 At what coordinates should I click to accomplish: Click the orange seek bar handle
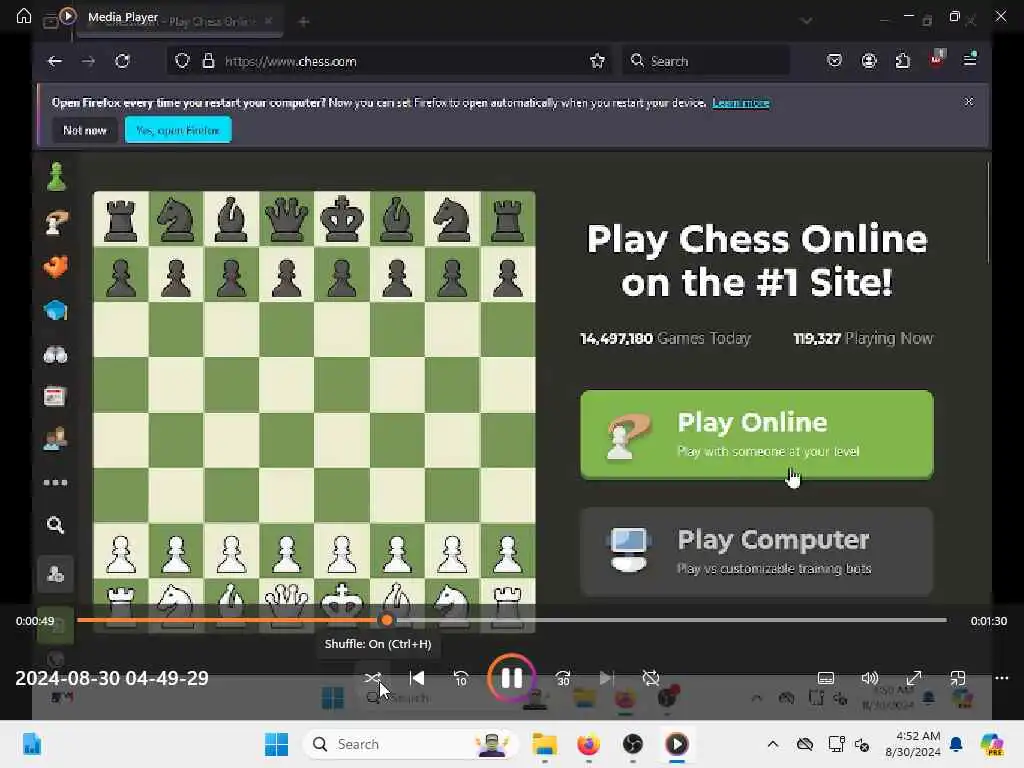[387, 620]
